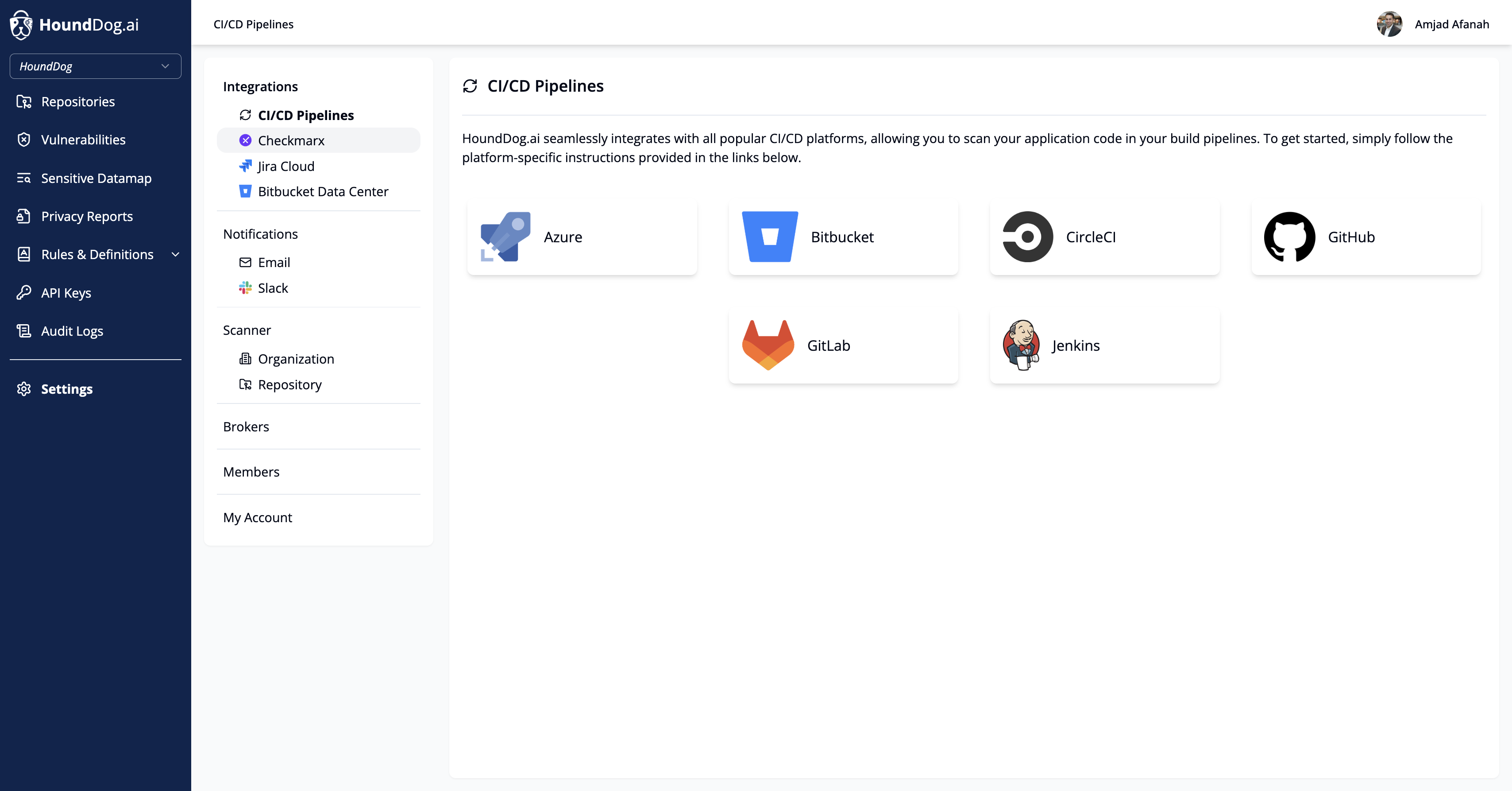Click the Jenkins butler logo

1021,345
